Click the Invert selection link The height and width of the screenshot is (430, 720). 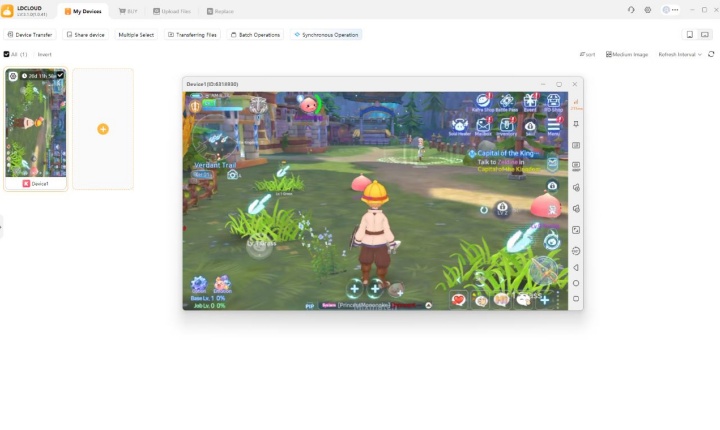coord(45,54)
